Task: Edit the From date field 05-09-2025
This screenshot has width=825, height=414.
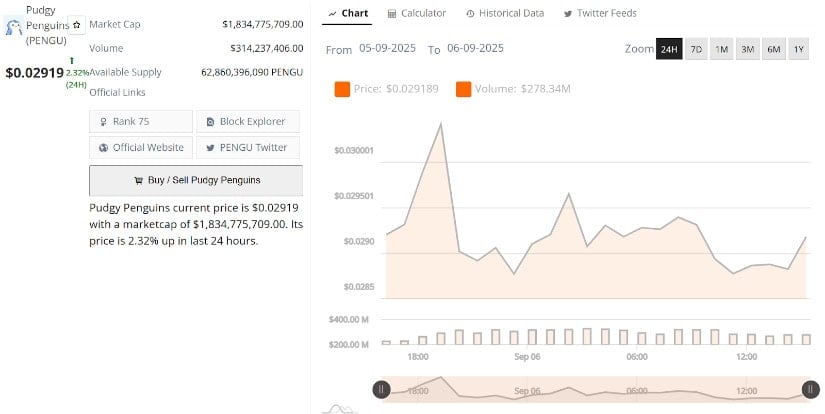Action: click(387, 48)
